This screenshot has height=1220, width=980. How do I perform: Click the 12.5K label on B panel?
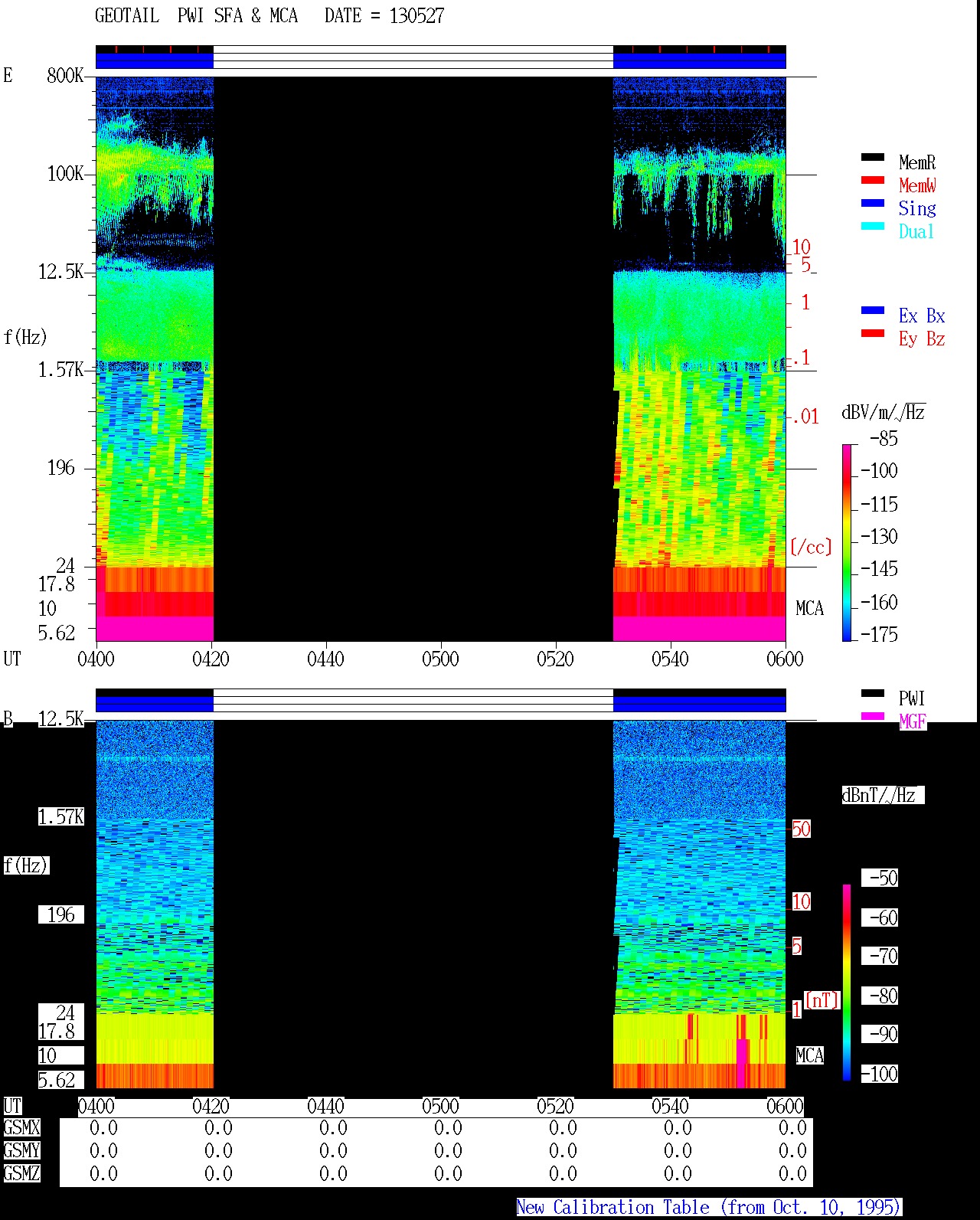pos(61,719)
